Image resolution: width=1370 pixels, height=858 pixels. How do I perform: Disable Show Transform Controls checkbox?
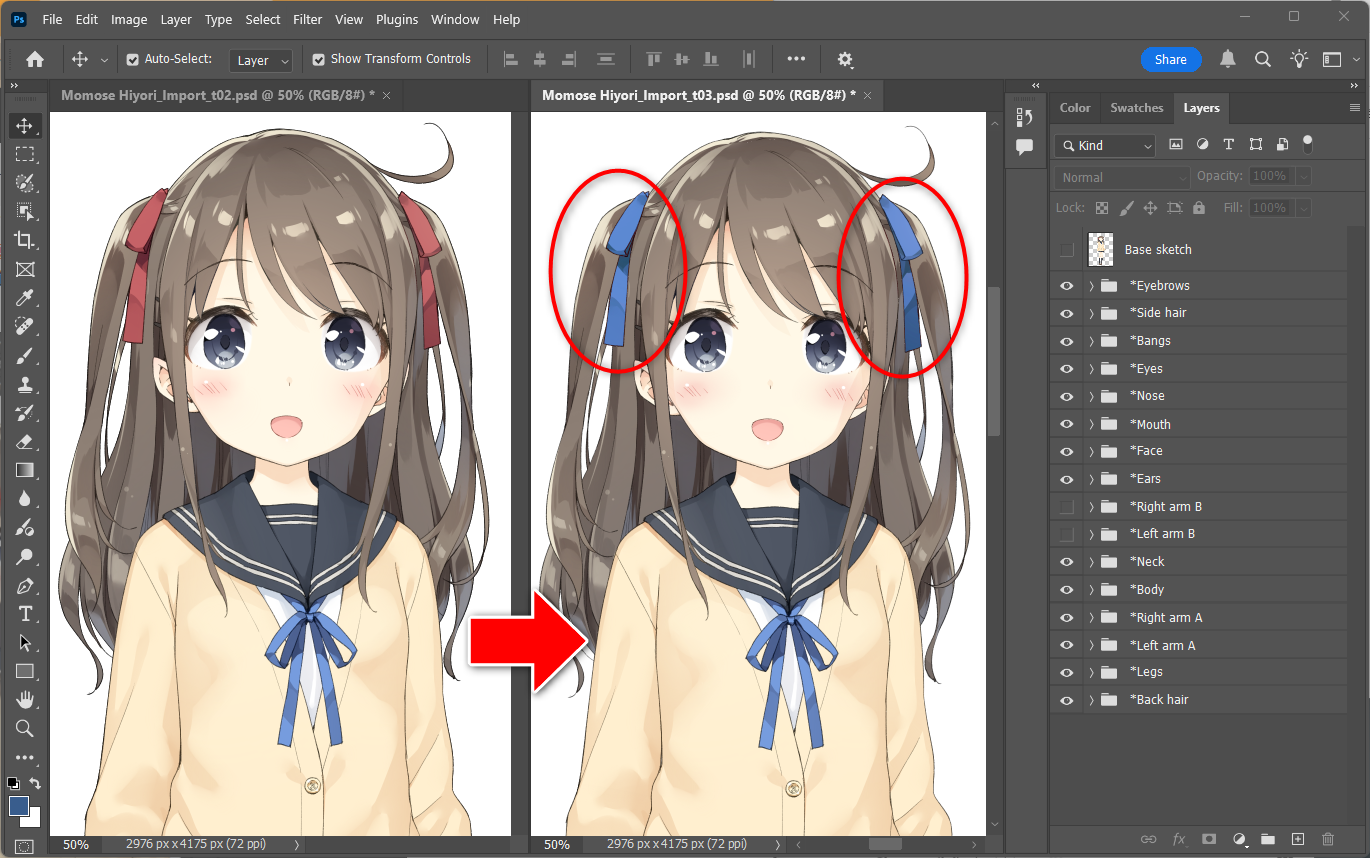coord(319,60)
